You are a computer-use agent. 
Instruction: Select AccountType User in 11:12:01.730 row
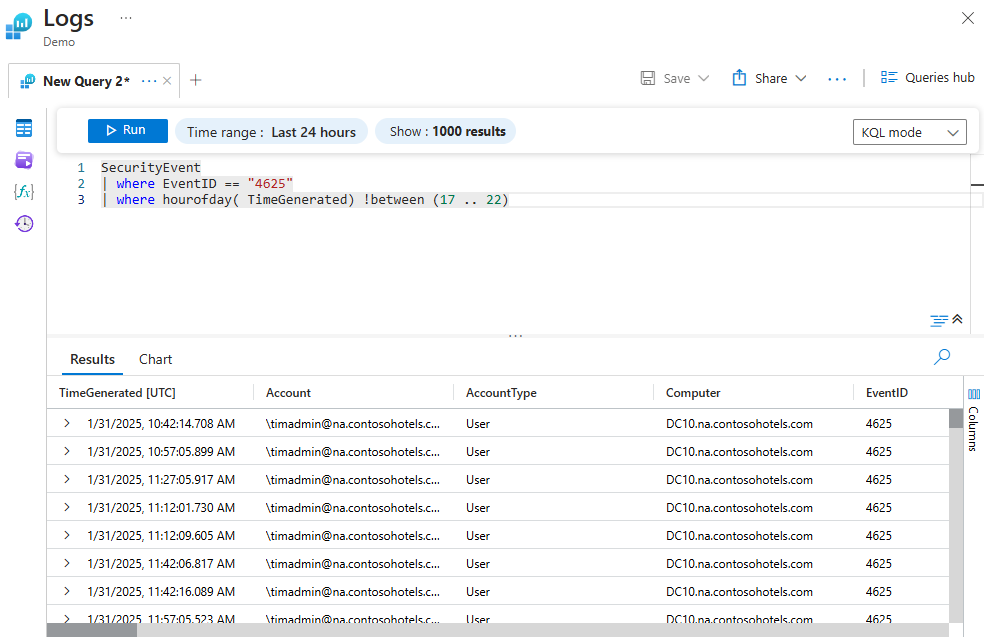pyautogui.click(x=477, y=508)
